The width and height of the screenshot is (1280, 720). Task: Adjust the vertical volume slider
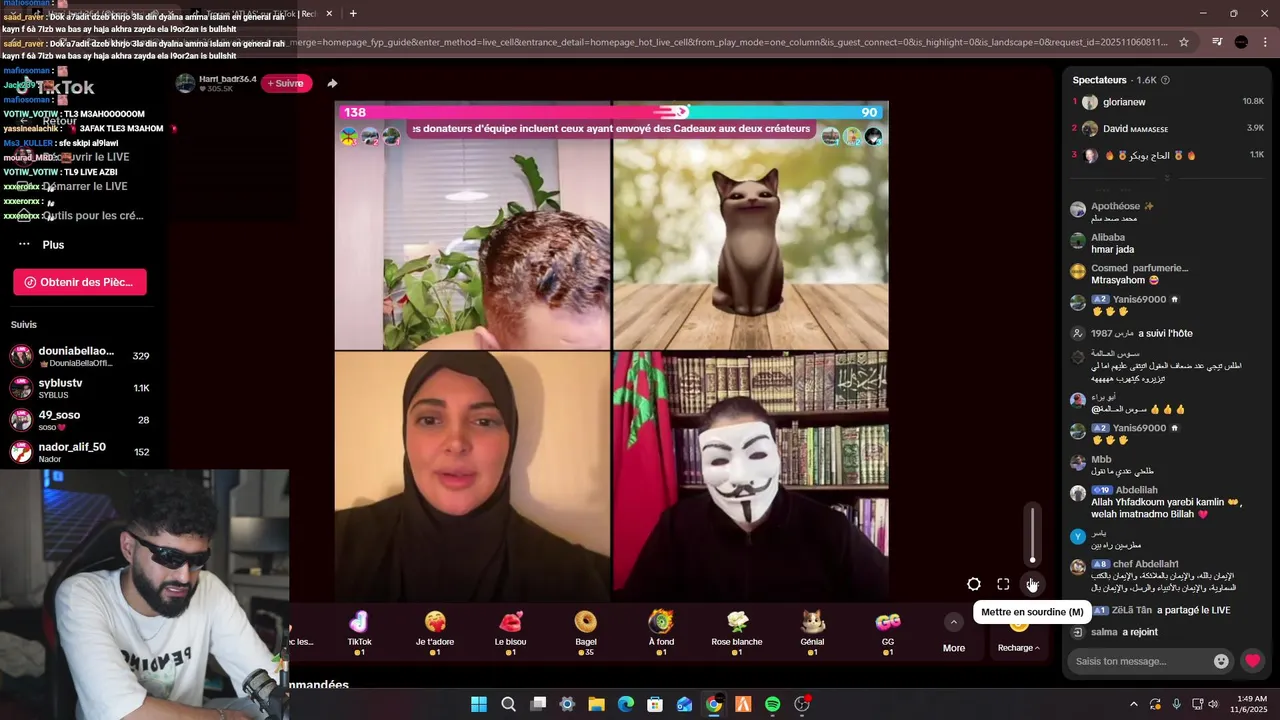pos(1033,536)
